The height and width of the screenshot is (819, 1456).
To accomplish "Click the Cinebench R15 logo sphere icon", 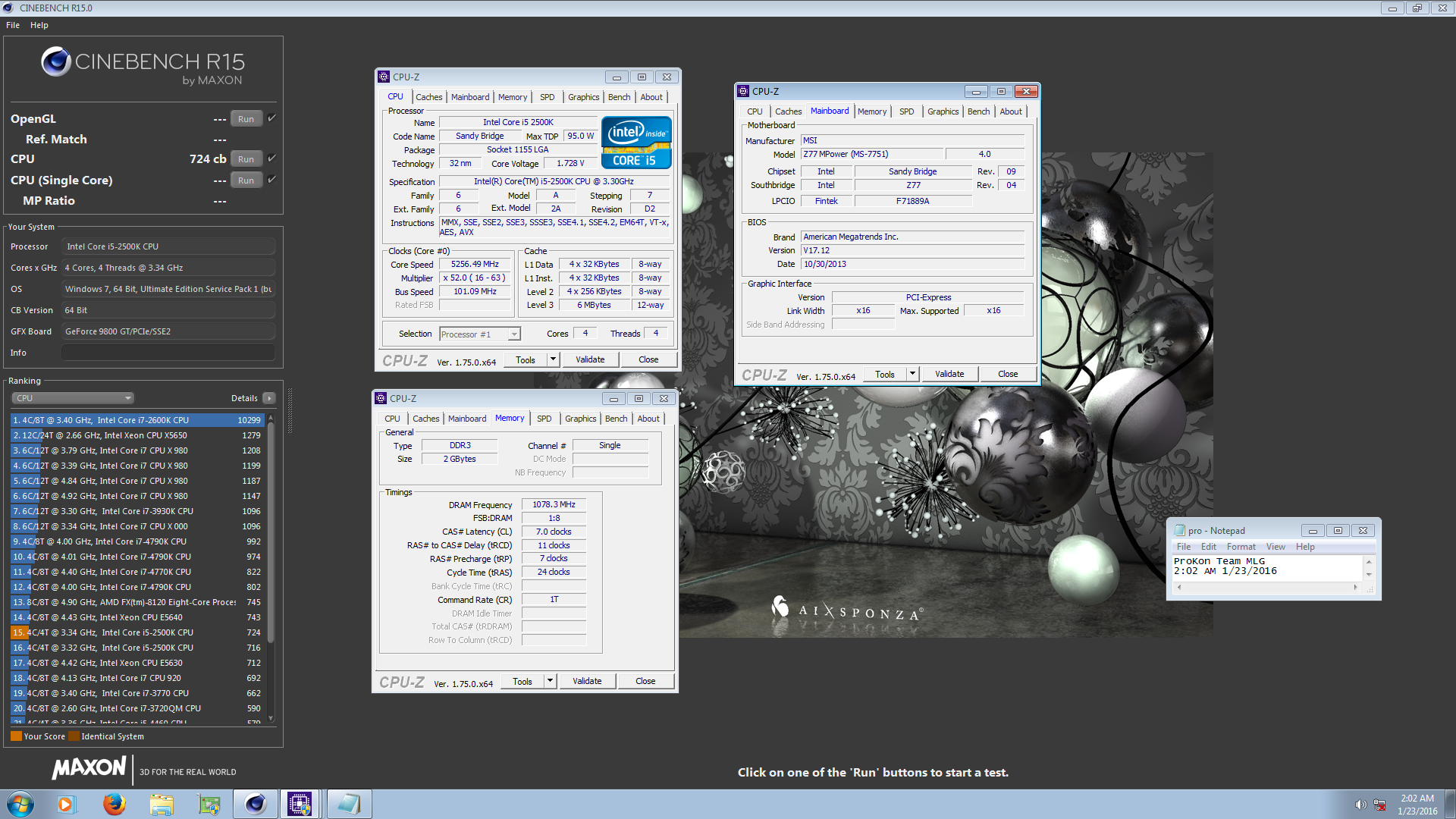I will click(56, 61).
